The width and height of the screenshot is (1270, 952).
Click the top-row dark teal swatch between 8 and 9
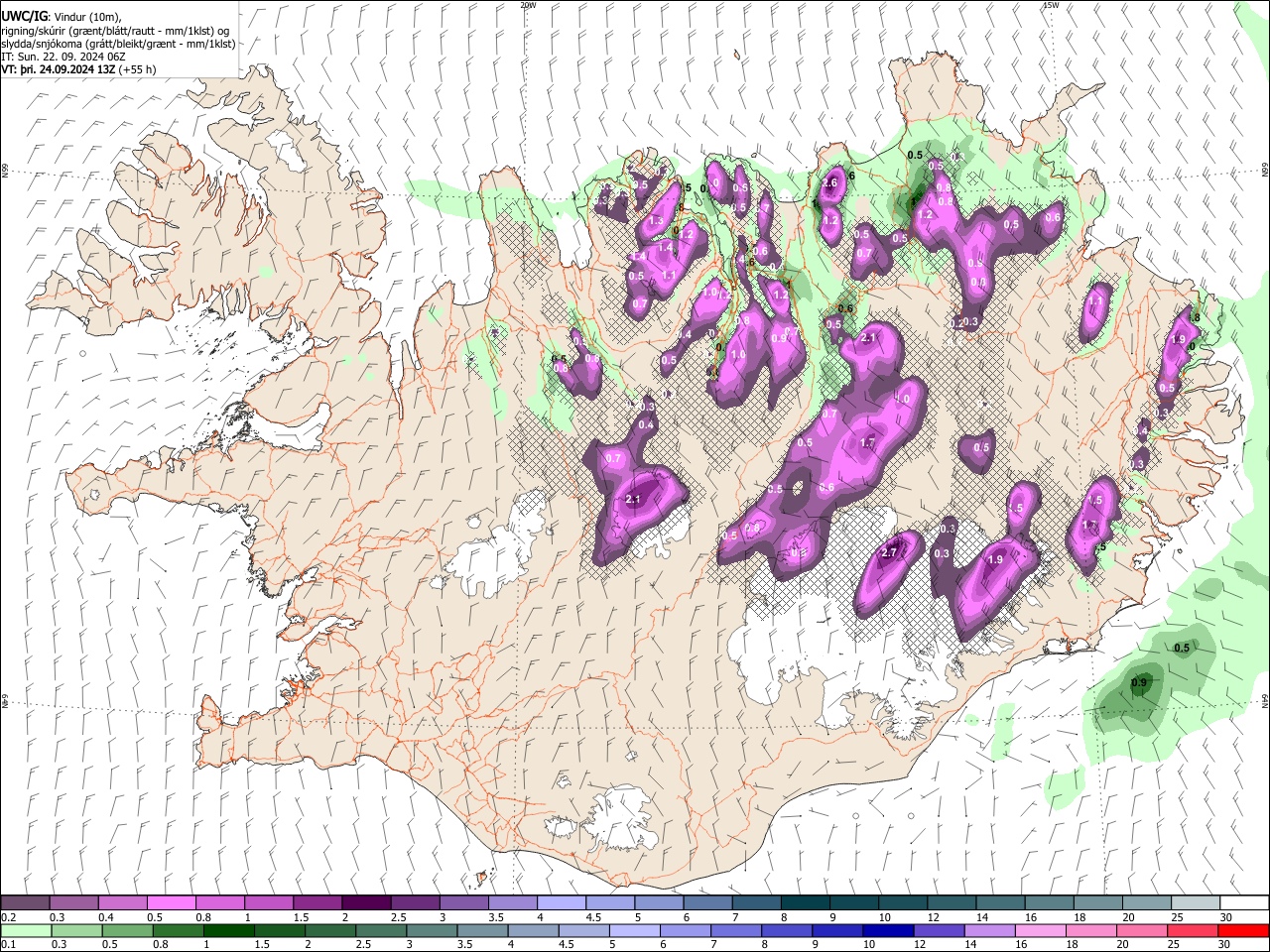(806, 902)
